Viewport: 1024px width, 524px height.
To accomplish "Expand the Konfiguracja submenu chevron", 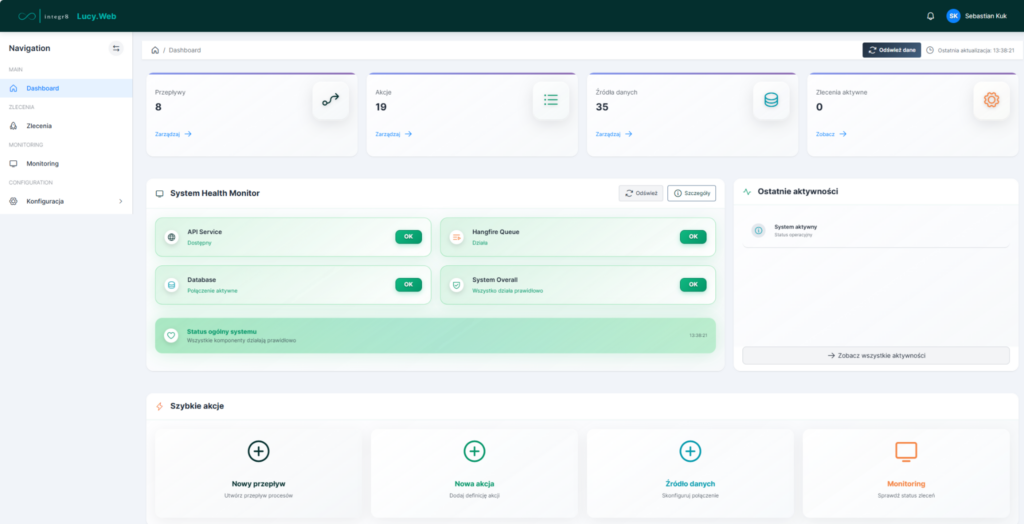I will pos(121,201).
